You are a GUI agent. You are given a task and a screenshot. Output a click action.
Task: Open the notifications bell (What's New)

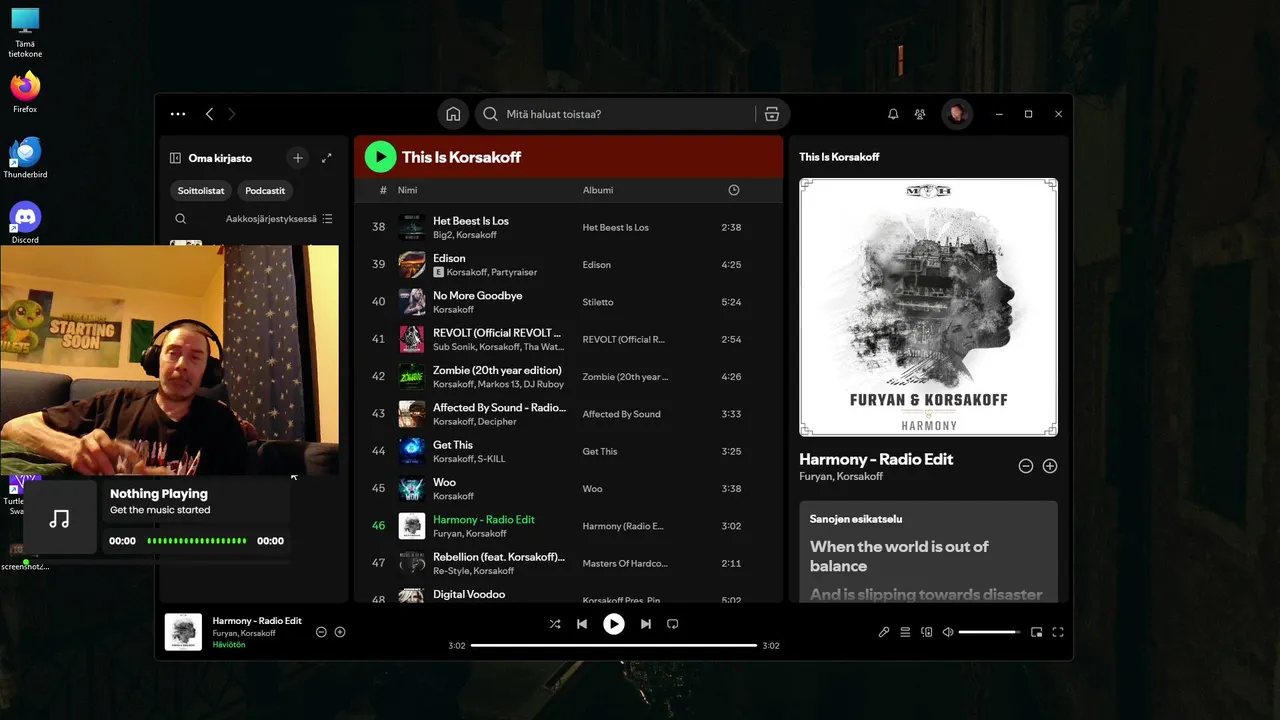(893, 114)
